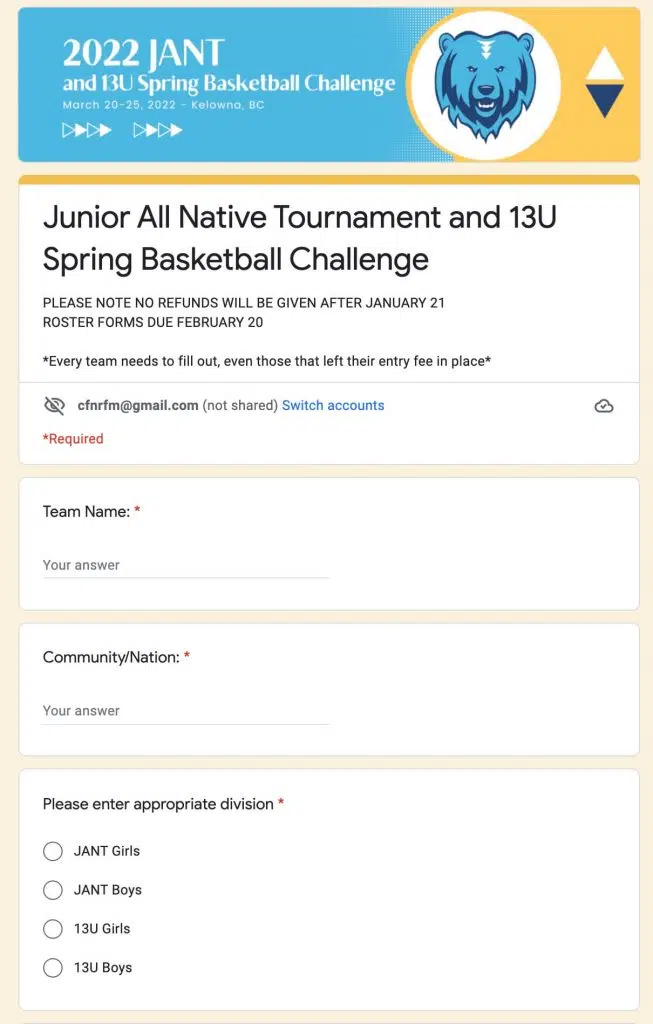Click the white arrows row in banner

click(x=122, y=130)
